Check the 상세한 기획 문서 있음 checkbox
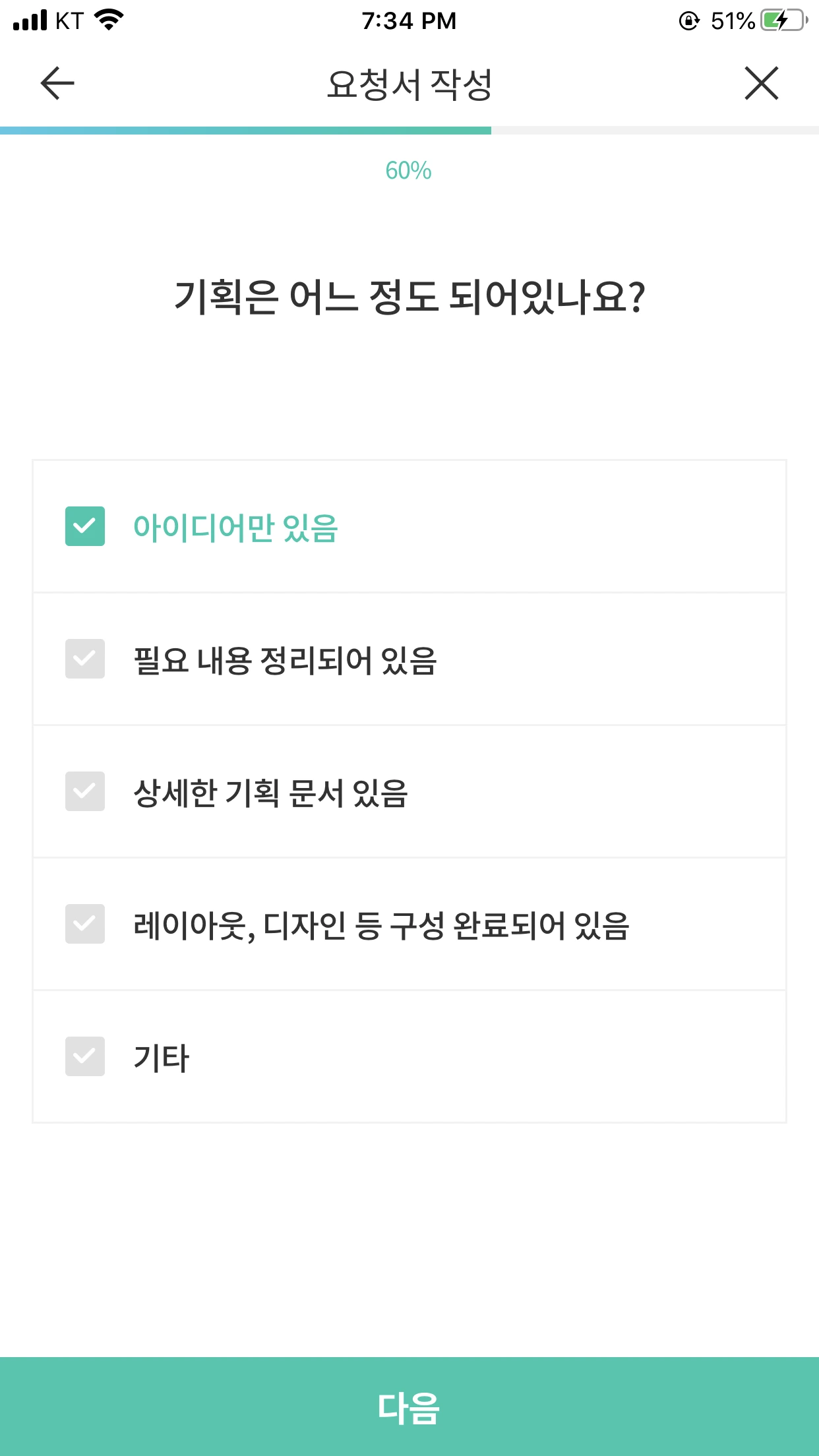The image size is (819, 1456). 85,791
